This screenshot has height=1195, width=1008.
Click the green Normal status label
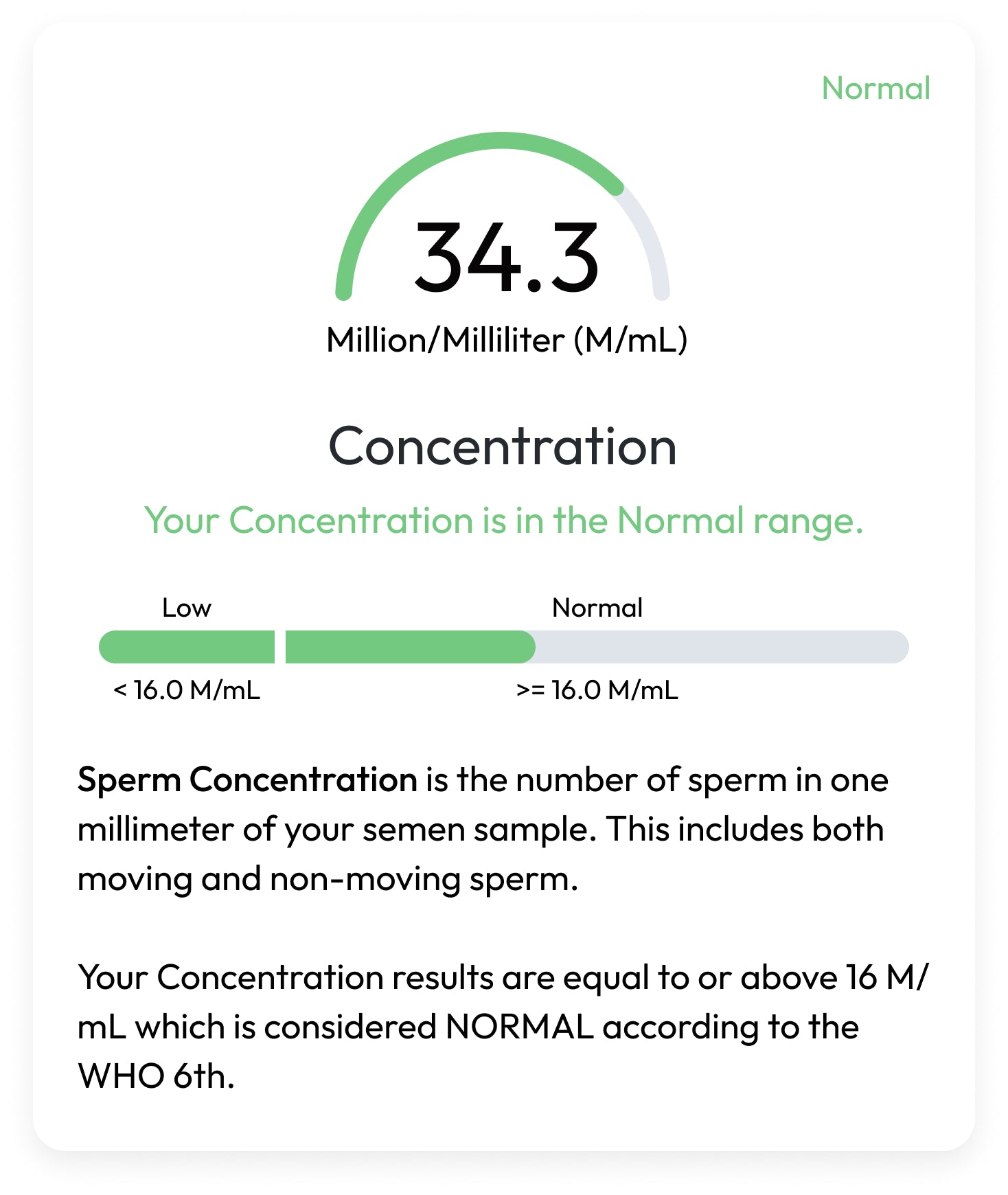pyautogui.click(x=875, y=89)
